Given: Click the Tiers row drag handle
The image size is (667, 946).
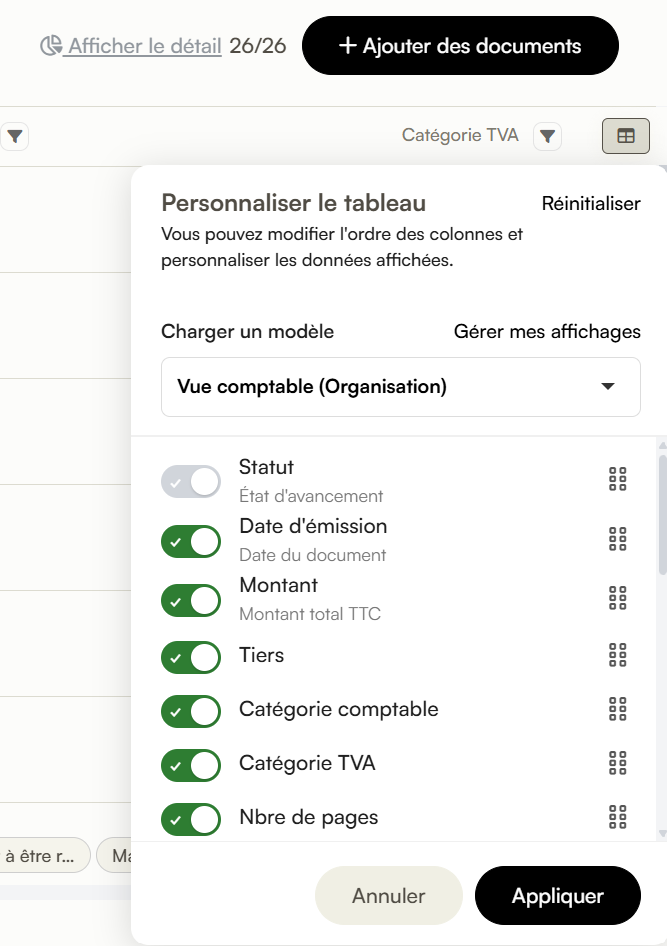Looking at the screenshot, I should pyautogui.click(x=617, y=655).
